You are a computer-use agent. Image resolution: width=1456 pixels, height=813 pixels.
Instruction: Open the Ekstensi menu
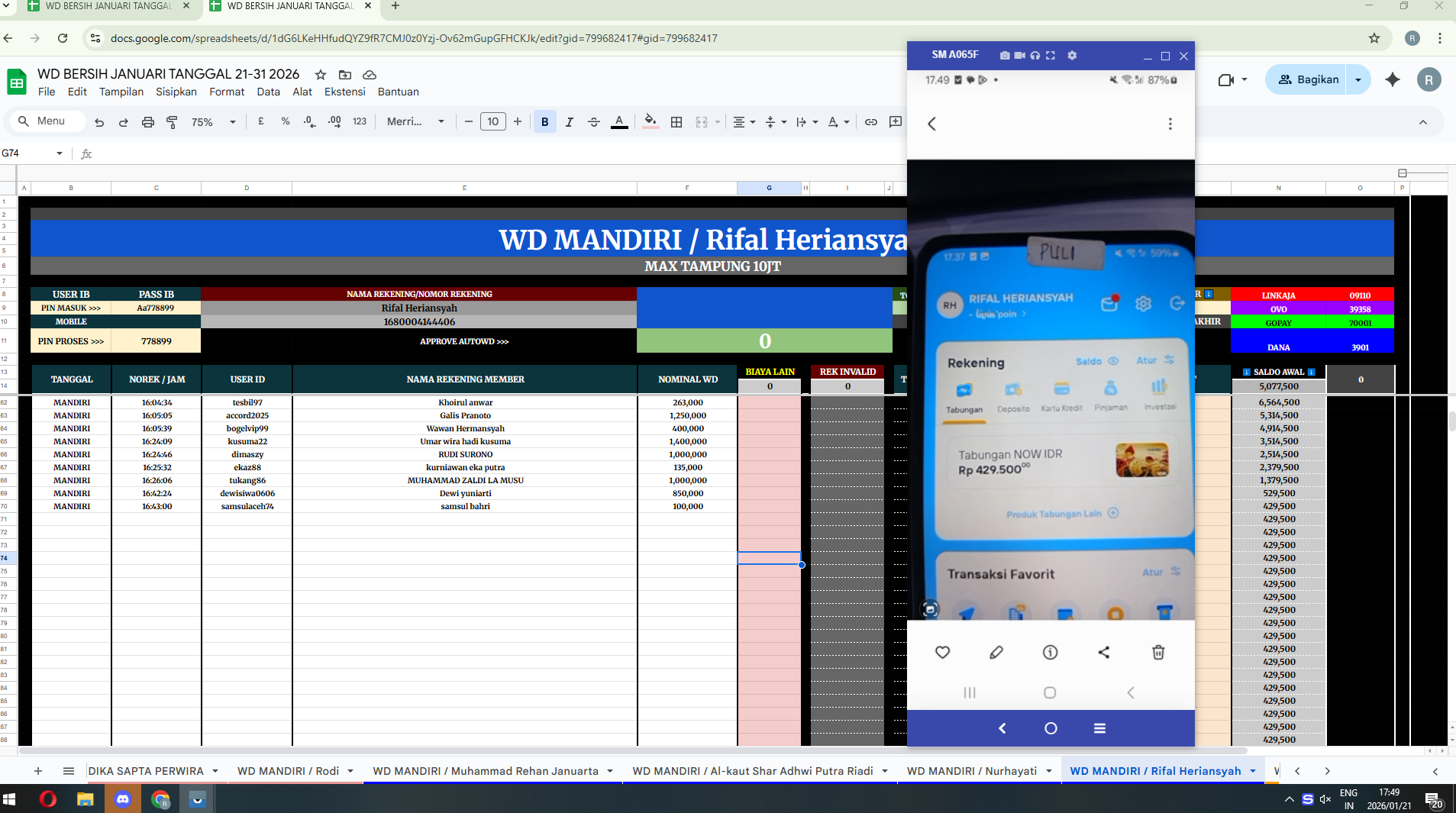click(x=345, y=92)
